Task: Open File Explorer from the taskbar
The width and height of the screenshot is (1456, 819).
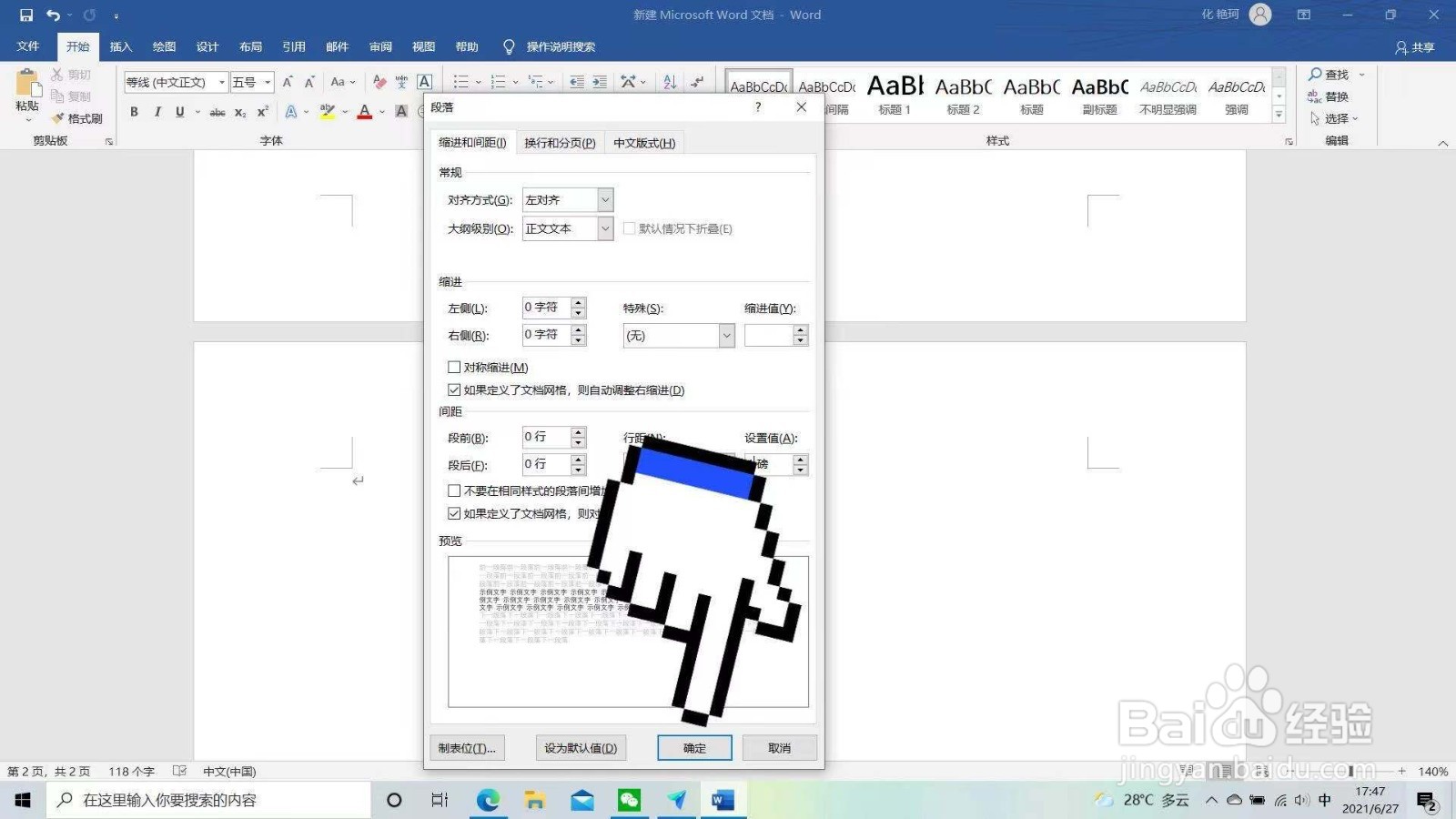Action: pyautogui.click(x=535, y=800)
